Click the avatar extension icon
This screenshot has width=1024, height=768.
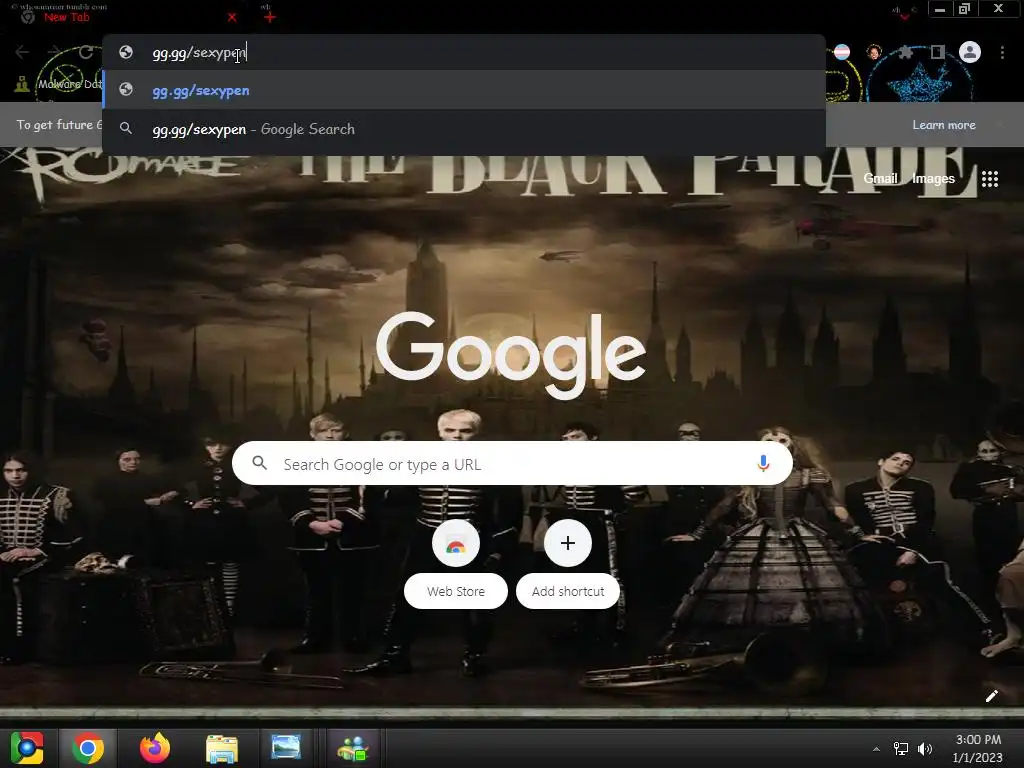pos(874,52)
